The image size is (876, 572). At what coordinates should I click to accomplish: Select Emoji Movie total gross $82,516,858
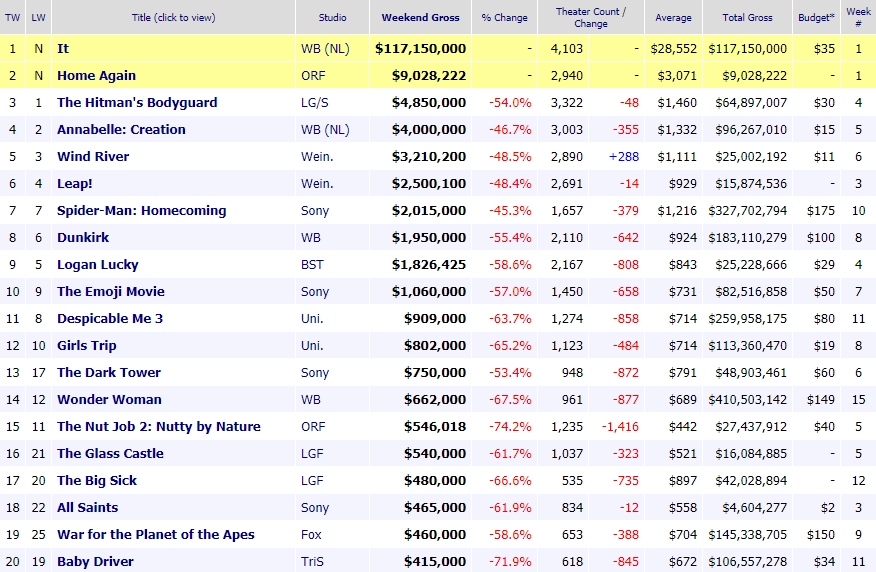751,292
